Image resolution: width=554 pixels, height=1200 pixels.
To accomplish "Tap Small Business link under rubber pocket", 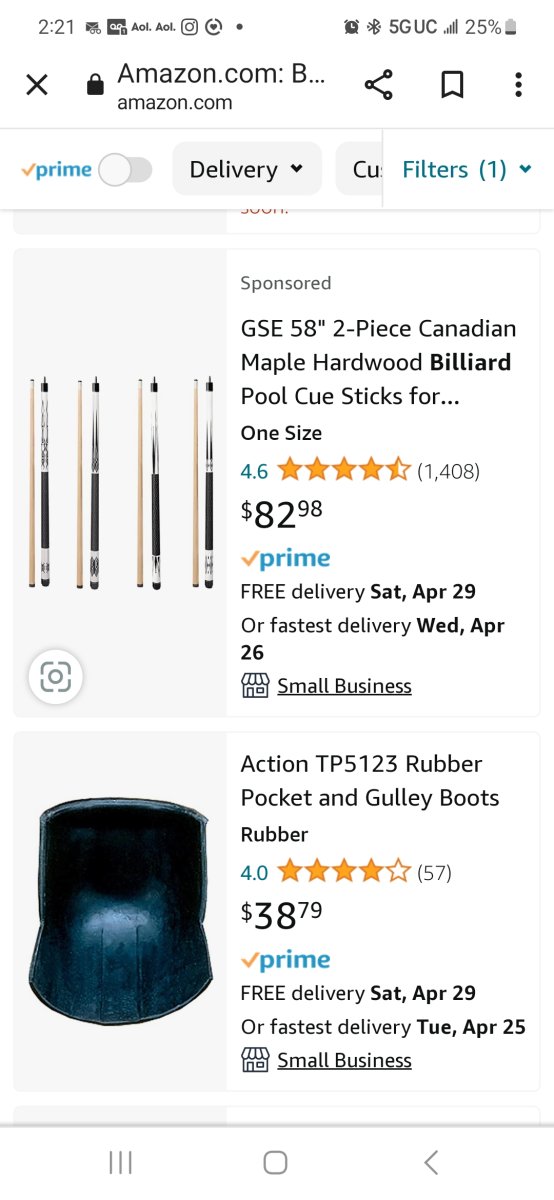I will [x=344, y=1060].
